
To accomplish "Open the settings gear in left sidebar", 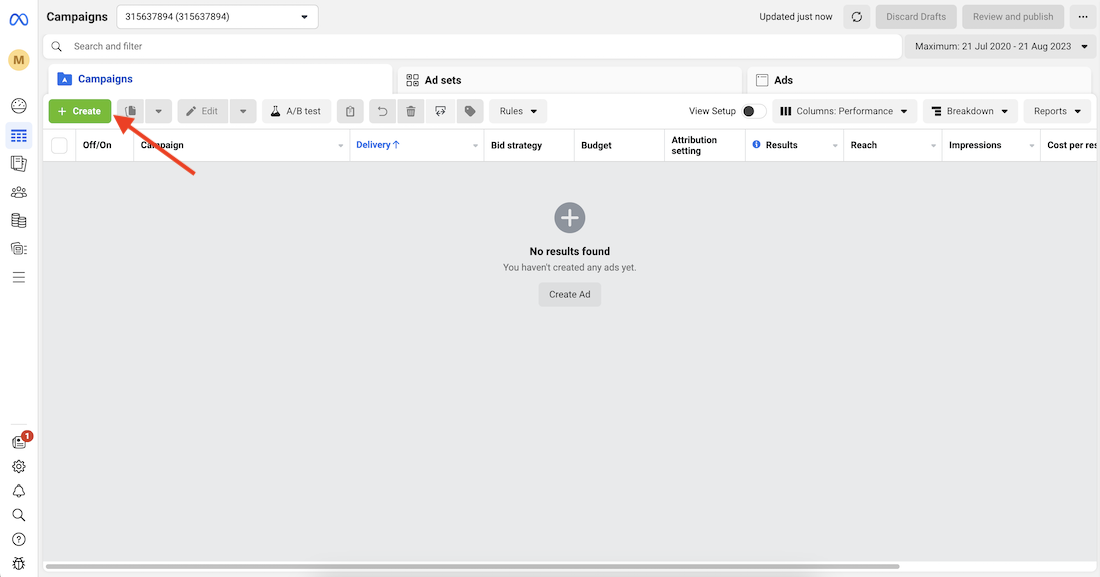I will [18, 466].
